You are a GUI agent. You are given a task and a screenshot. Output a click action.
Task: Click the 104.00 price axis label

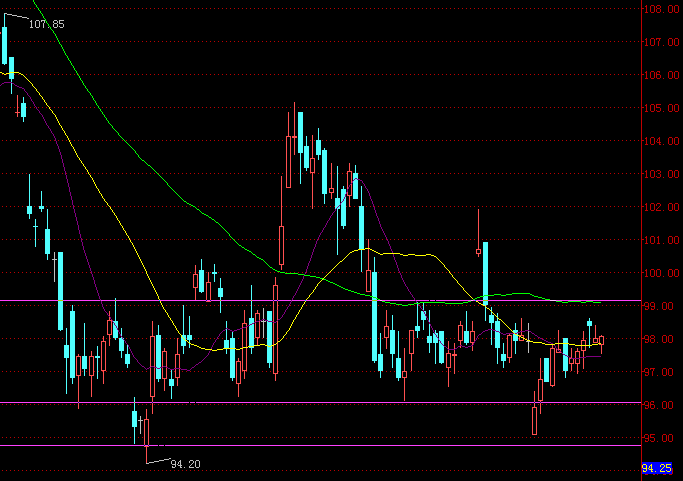(x=661, y=141)
